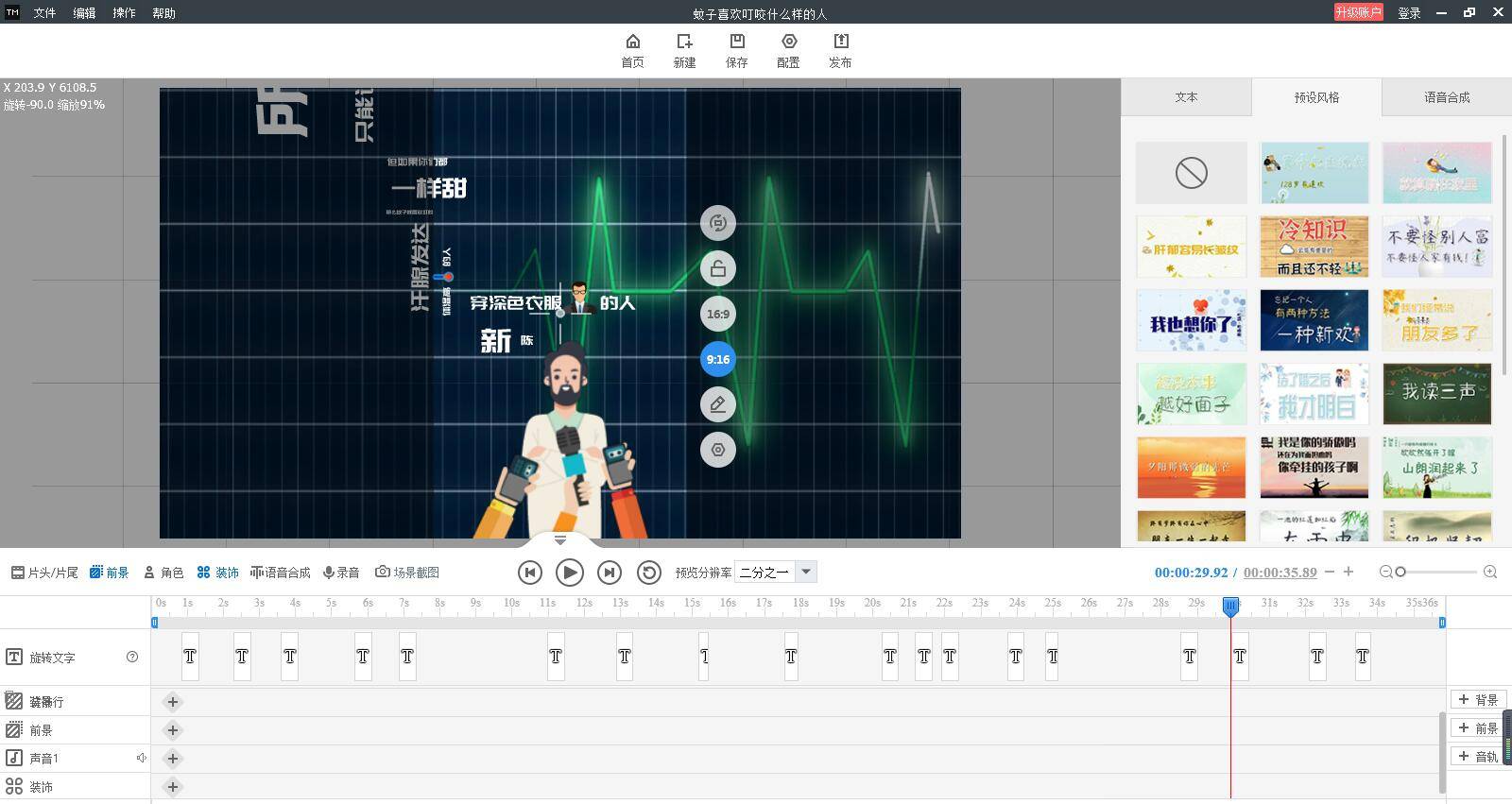Viewport: 1512px width, 804px height.
Task: Click the replay loop button
Action: [649, 573]
